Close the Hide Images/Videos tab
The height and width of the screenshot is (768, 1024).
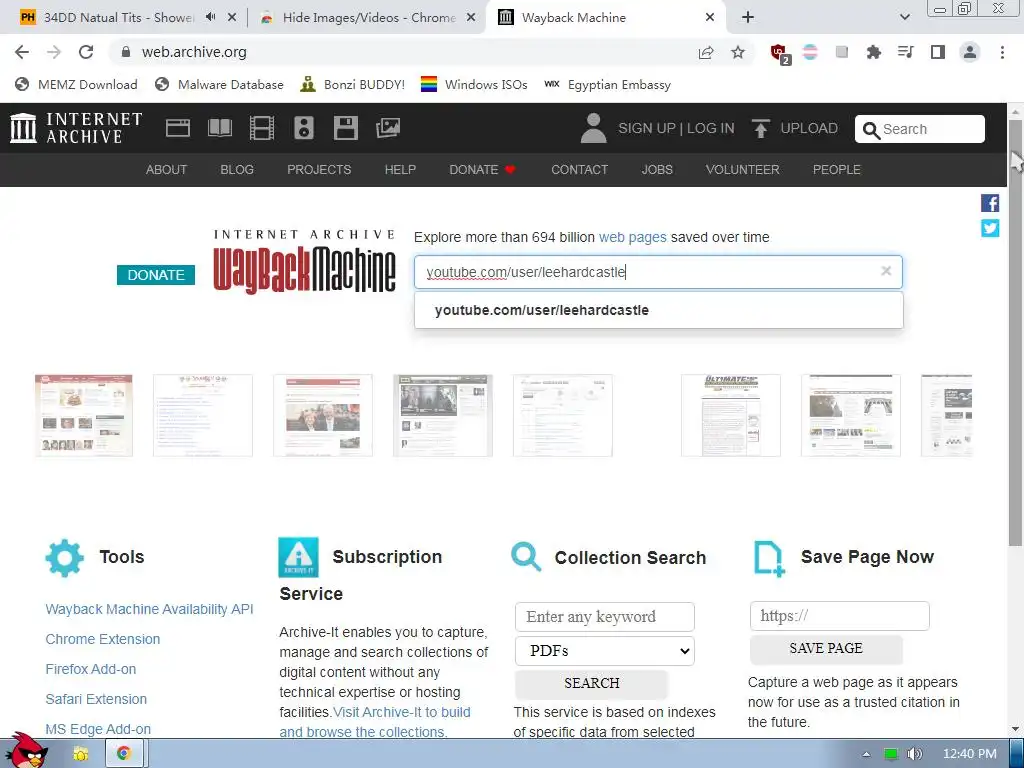(x=470, y=18)
